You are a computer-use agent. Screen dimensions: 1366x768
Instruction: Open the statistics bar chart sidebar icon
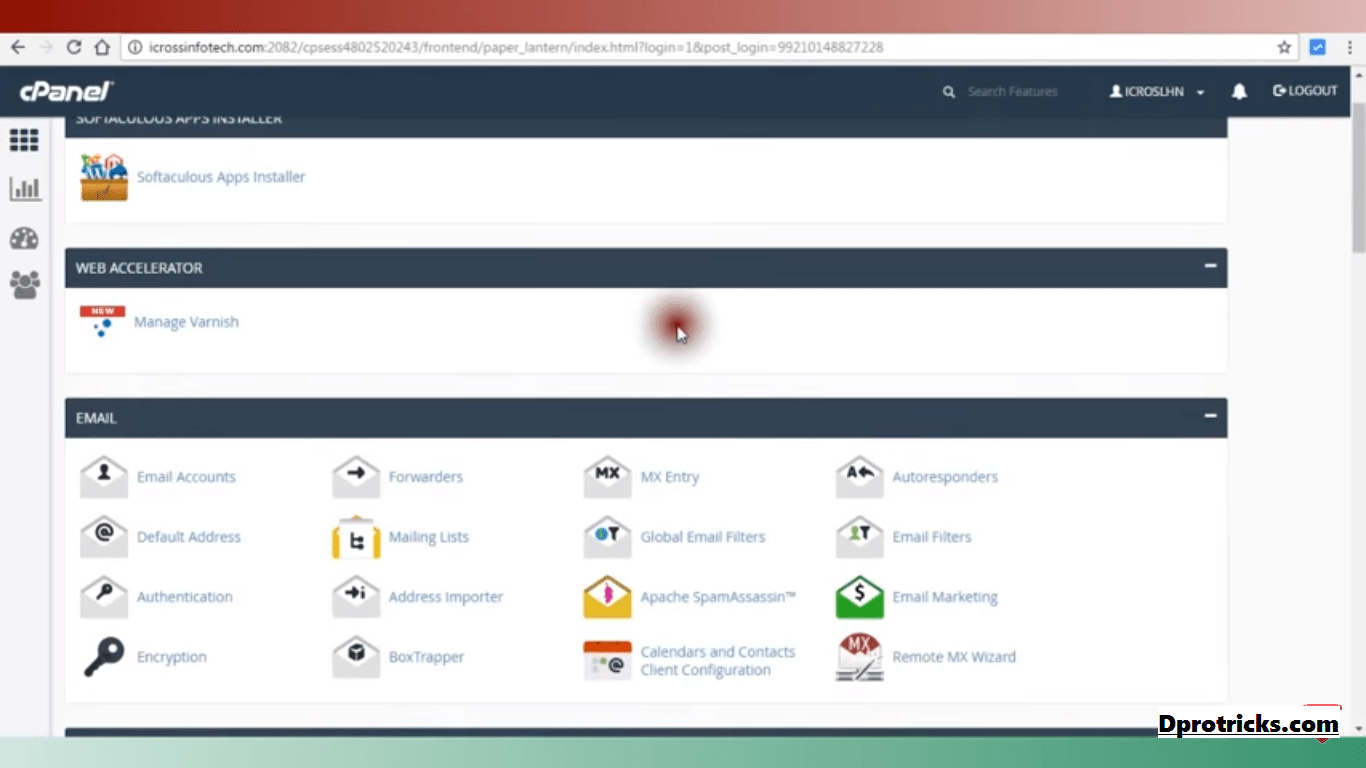coord(24,188)
